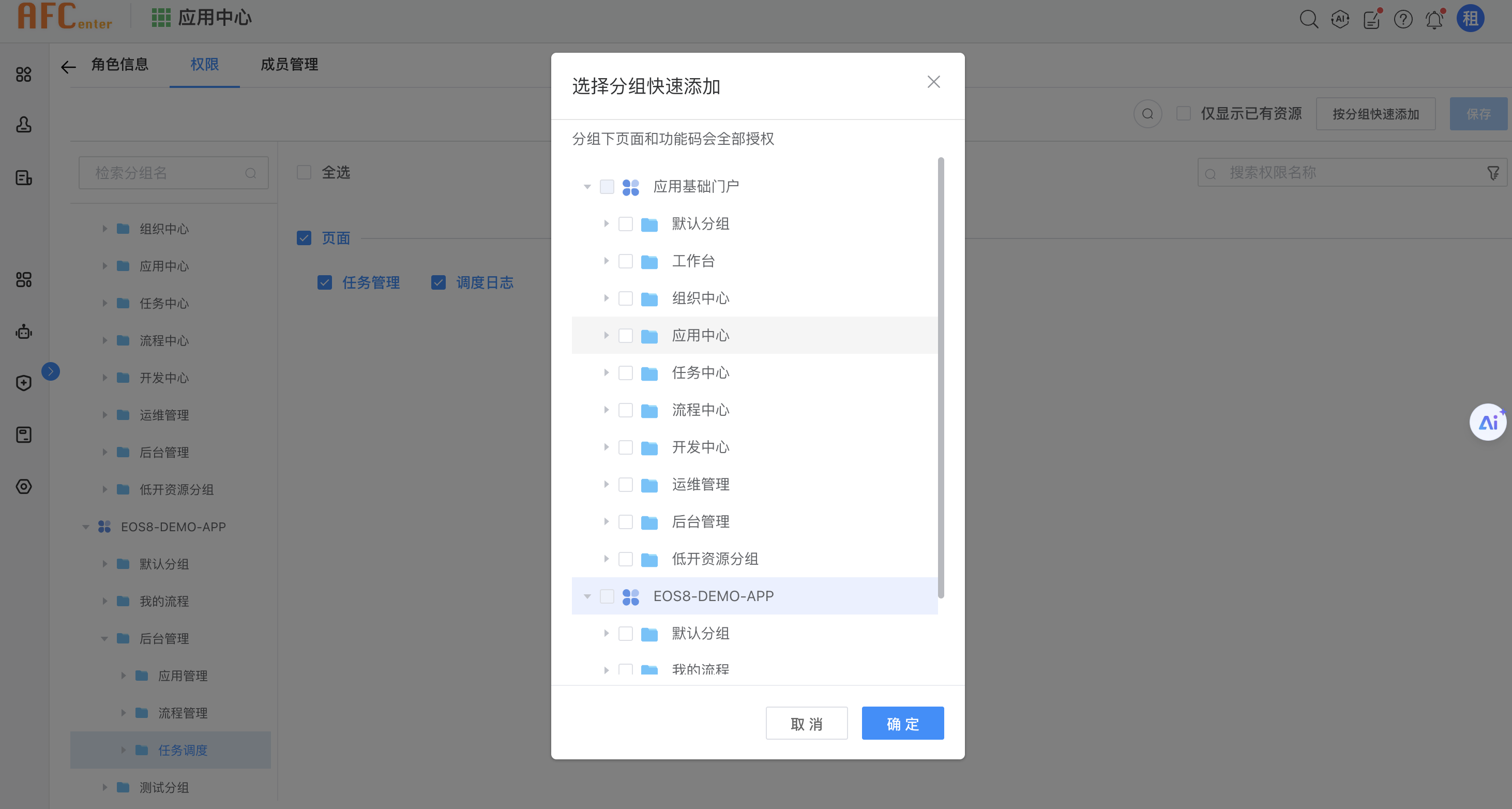
Task: Expand the 低开资源分组 node in the dialog
Action: tap(607, 559)
